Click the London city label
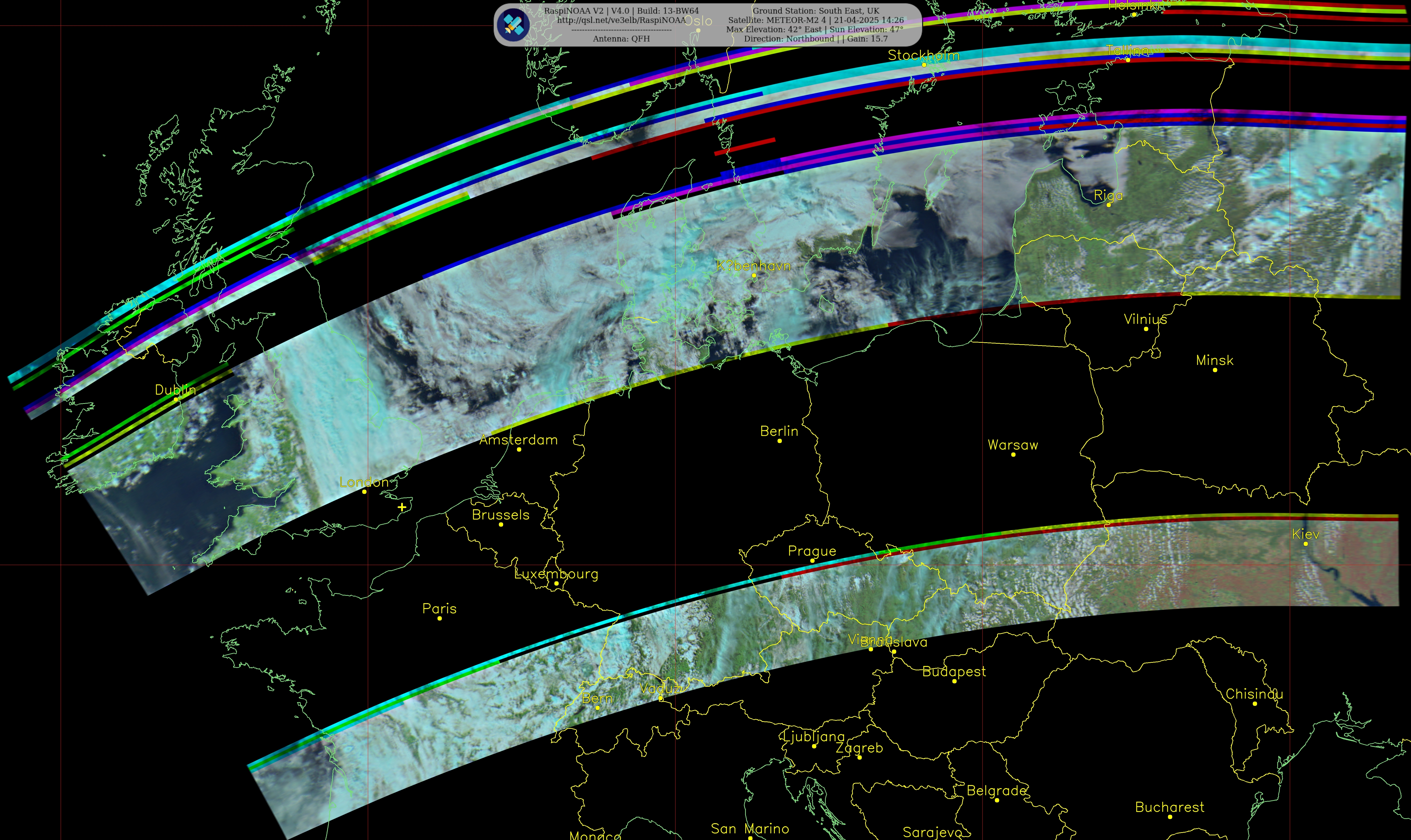Viewport: 1411px width, 840px height. [x=364, y=482]
